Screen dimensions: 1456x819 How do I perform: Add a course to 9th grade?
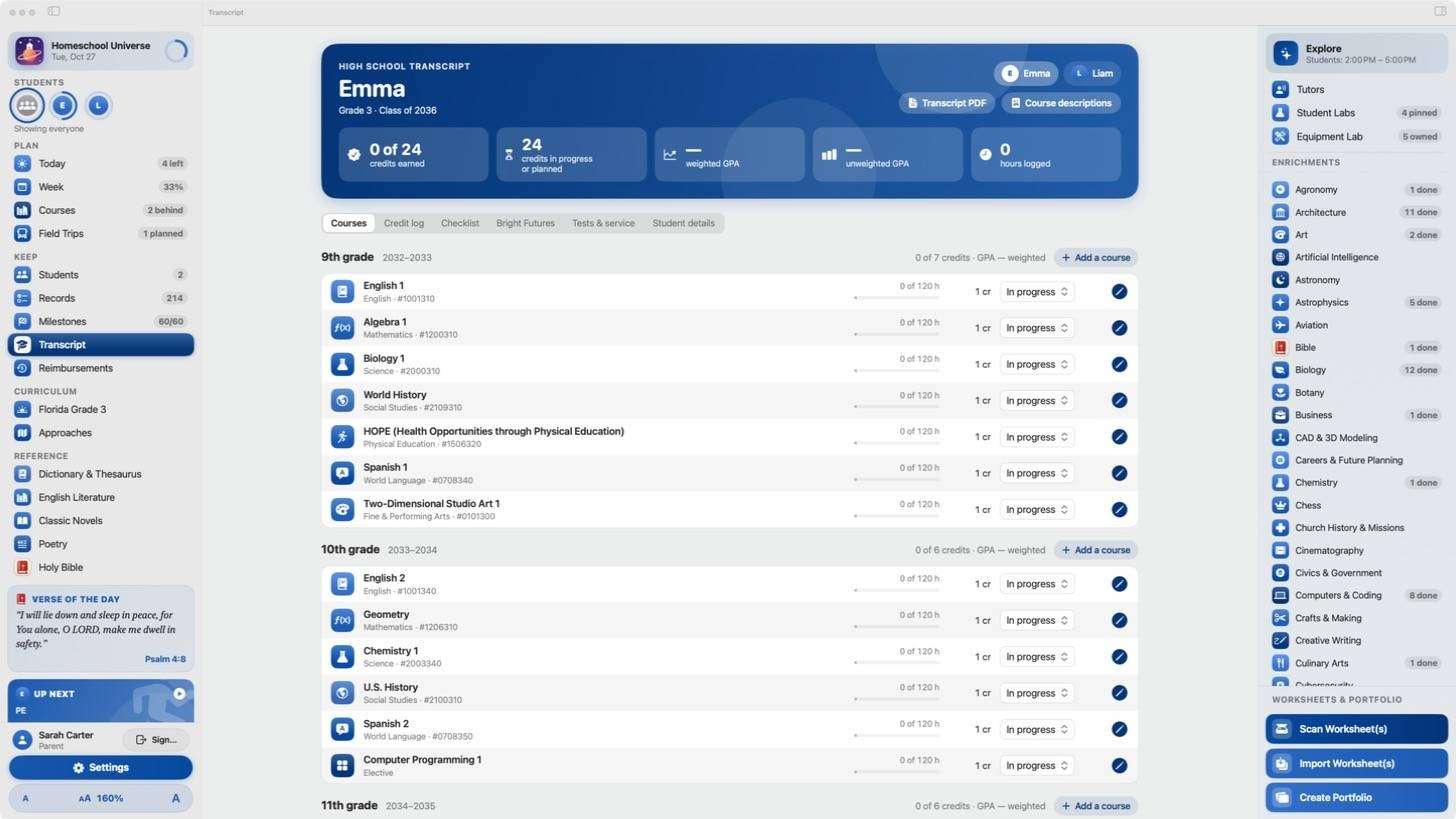tap(1095, 258)
